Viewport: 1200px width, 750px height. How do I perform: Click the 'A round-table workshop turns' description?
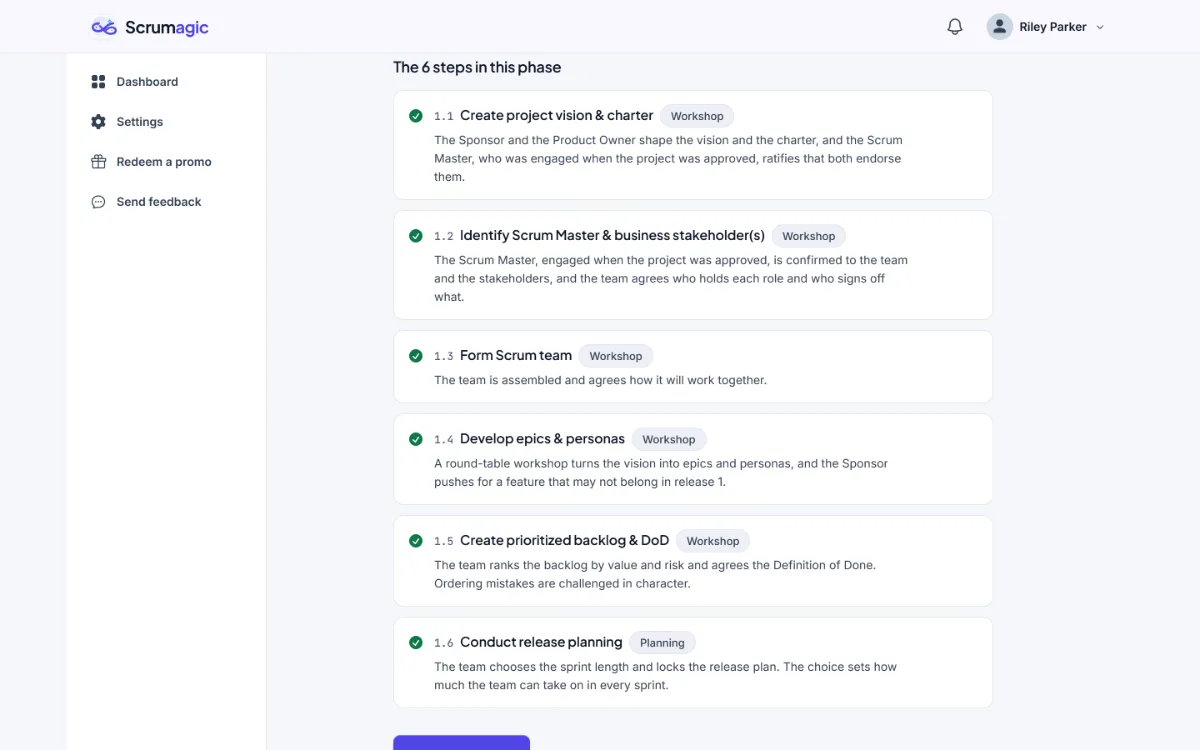[661, 472]
